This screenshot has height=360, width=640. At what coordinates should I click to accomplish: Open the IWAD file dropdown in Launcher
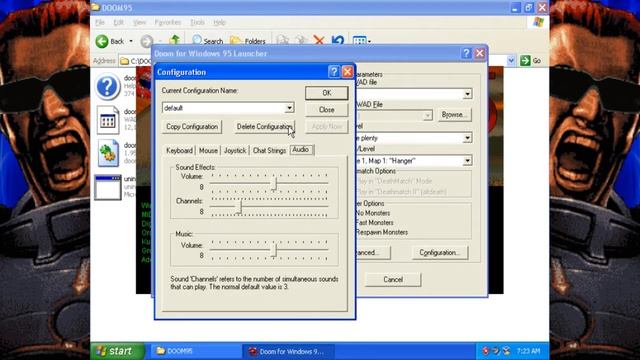[x=467, y=94]
